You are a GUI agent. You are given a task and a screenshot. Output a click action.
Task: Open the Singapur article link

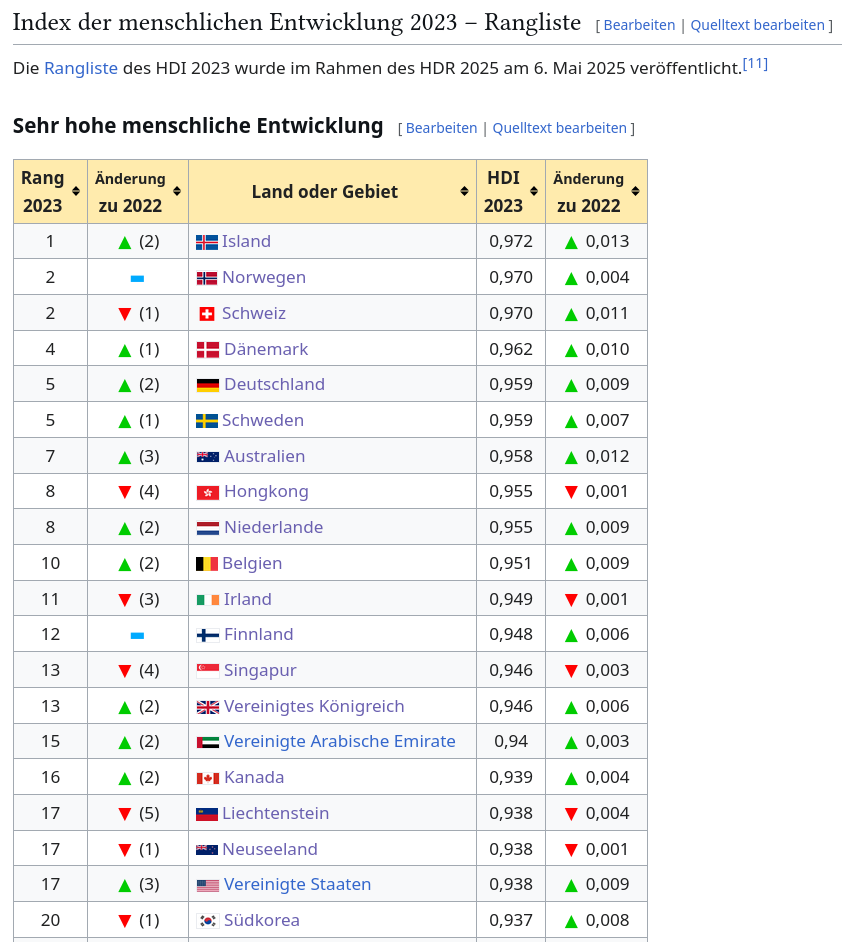(x=260, y=670)
